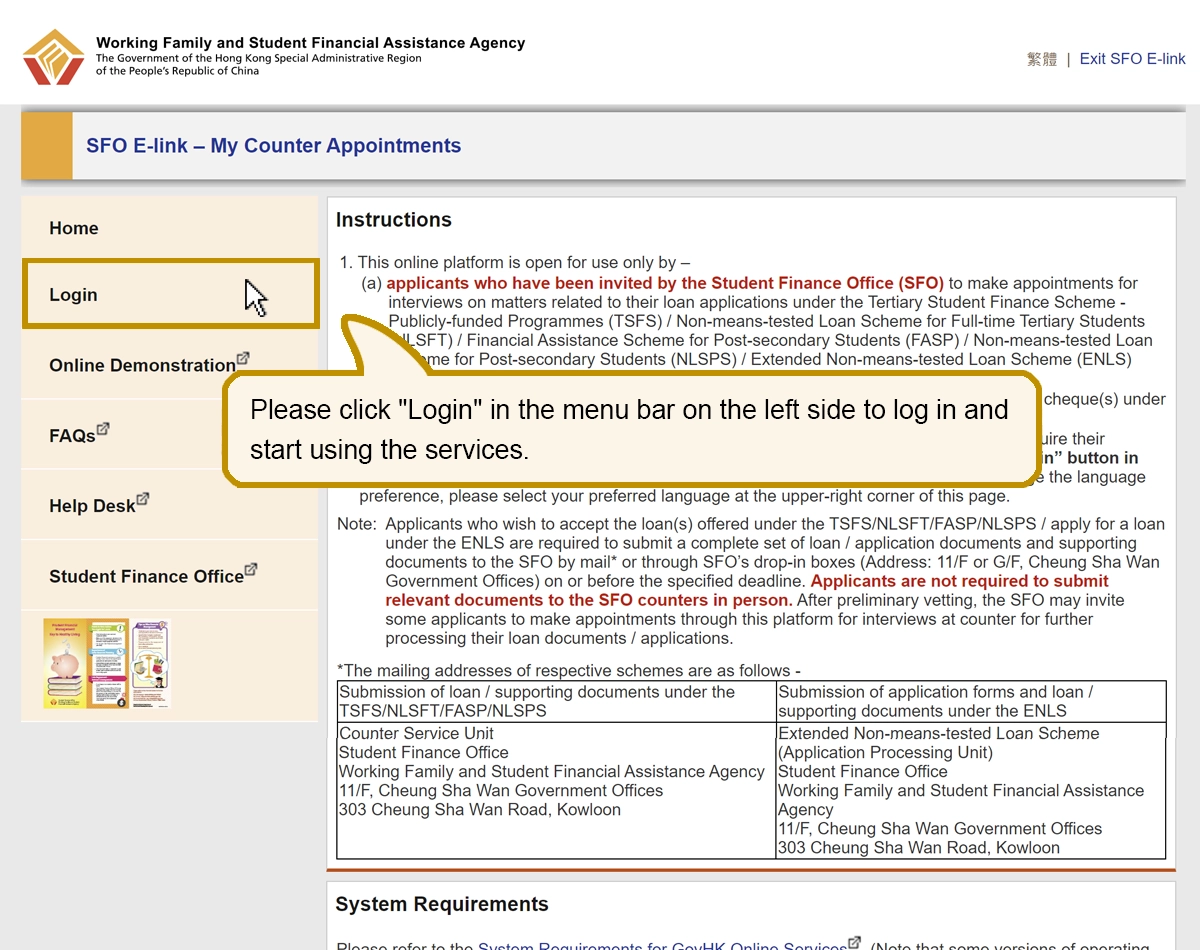Click red text "applicants who have been invited by the Student Finance Office (SFO)"
The height and width of the screenshot is (950, 1200).
665,283
